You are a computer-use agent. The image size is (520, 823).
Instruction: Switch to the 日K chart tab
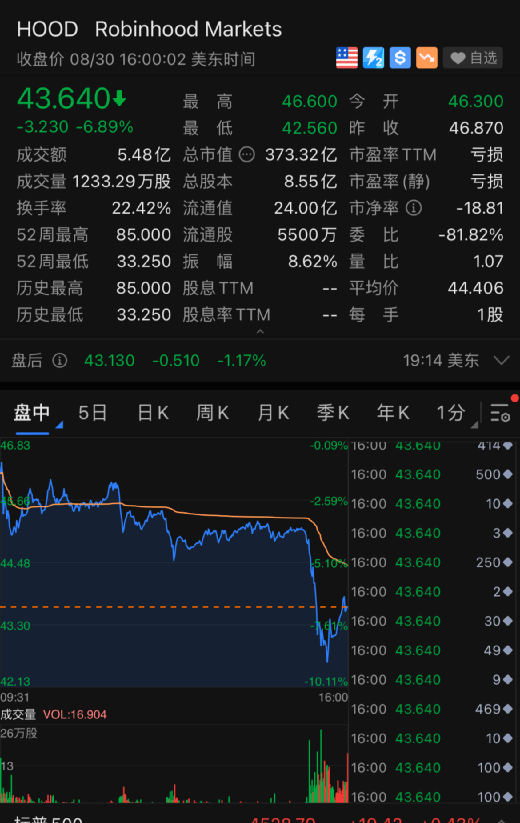[x=153, y=413]
